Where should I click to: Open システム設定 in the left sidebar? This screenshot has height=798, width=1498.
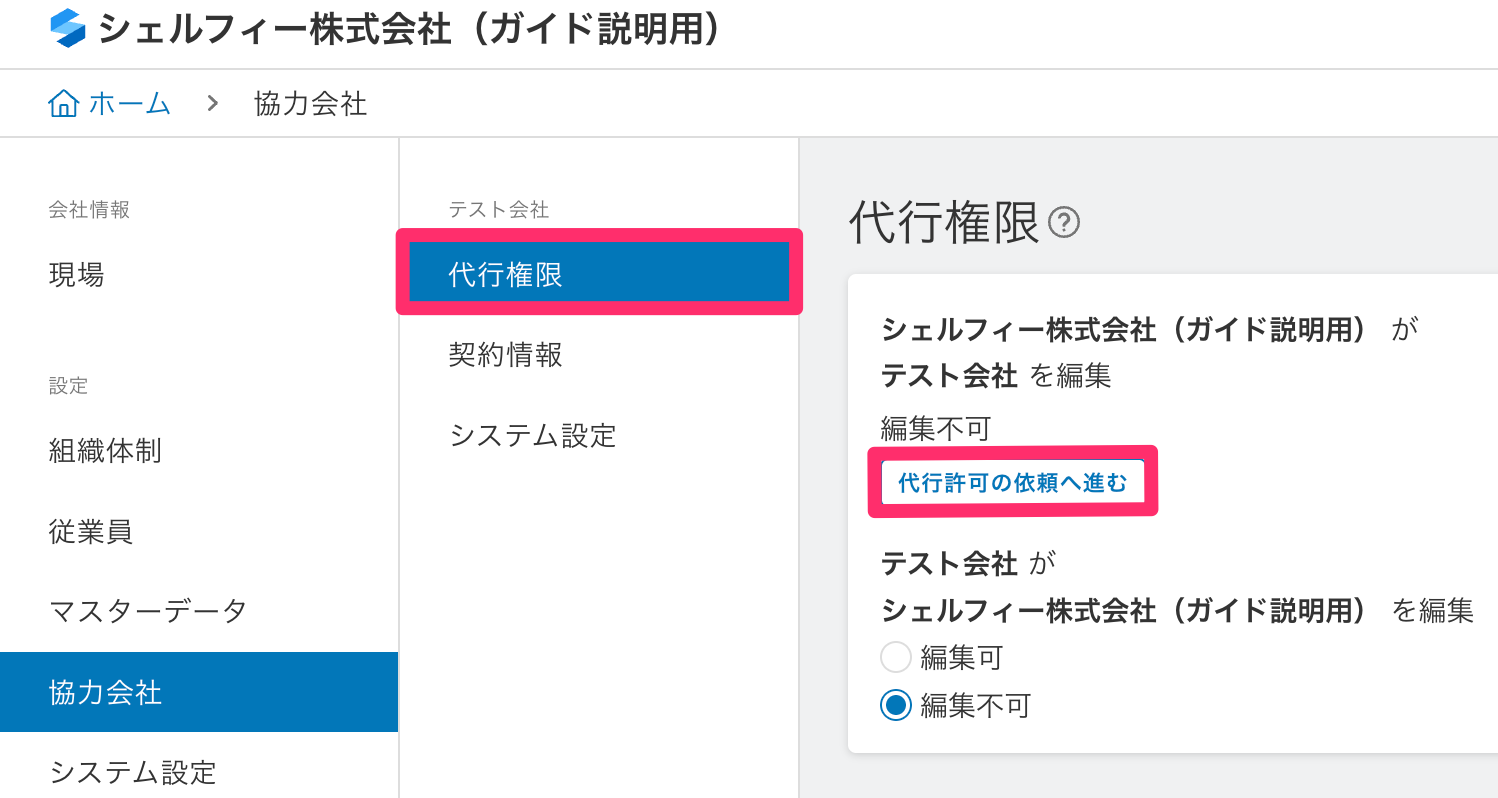click(133, 772)
